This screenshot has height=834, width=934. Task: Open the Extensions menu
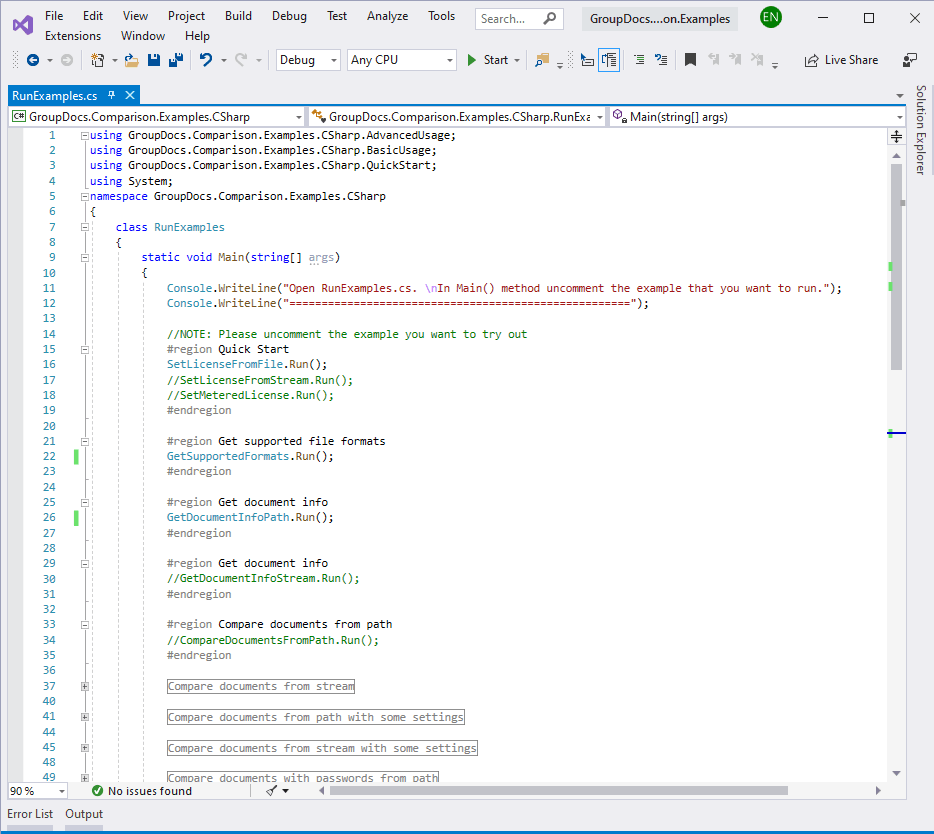[73, 36]
